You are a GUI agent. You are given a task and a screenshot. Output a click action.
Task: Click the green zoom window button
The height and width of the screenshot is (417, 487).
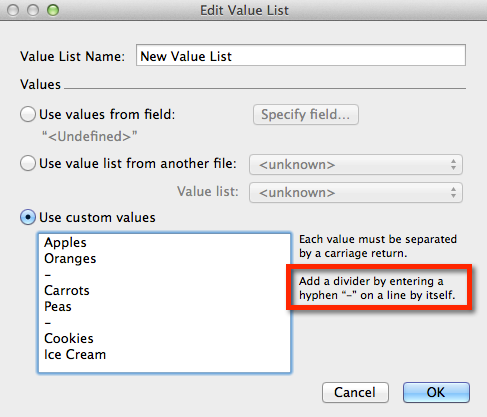53,10
